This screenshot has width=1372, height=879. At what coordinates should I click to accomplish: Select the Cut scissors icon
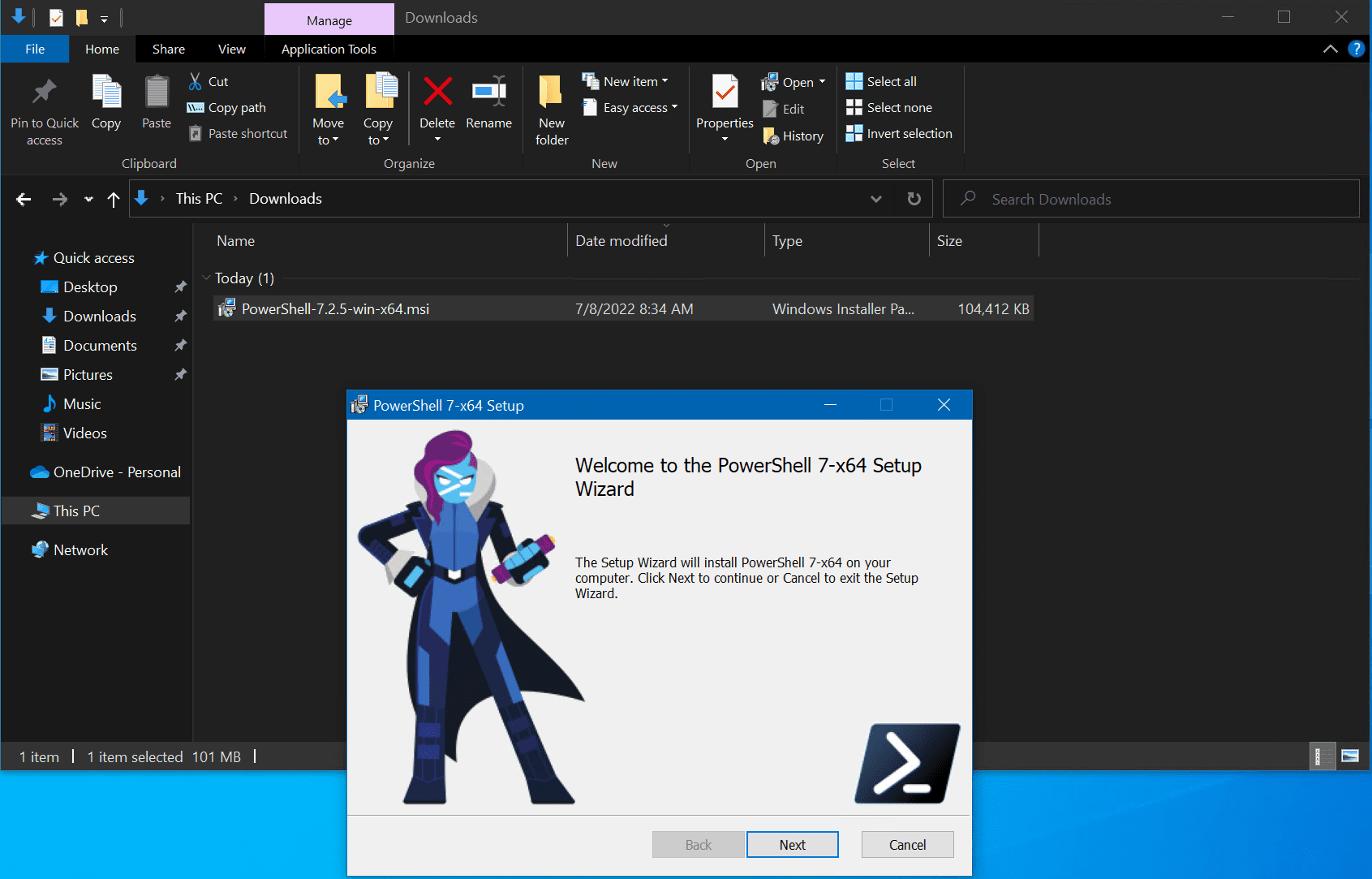pyautogui.click(x=195, y=80)
